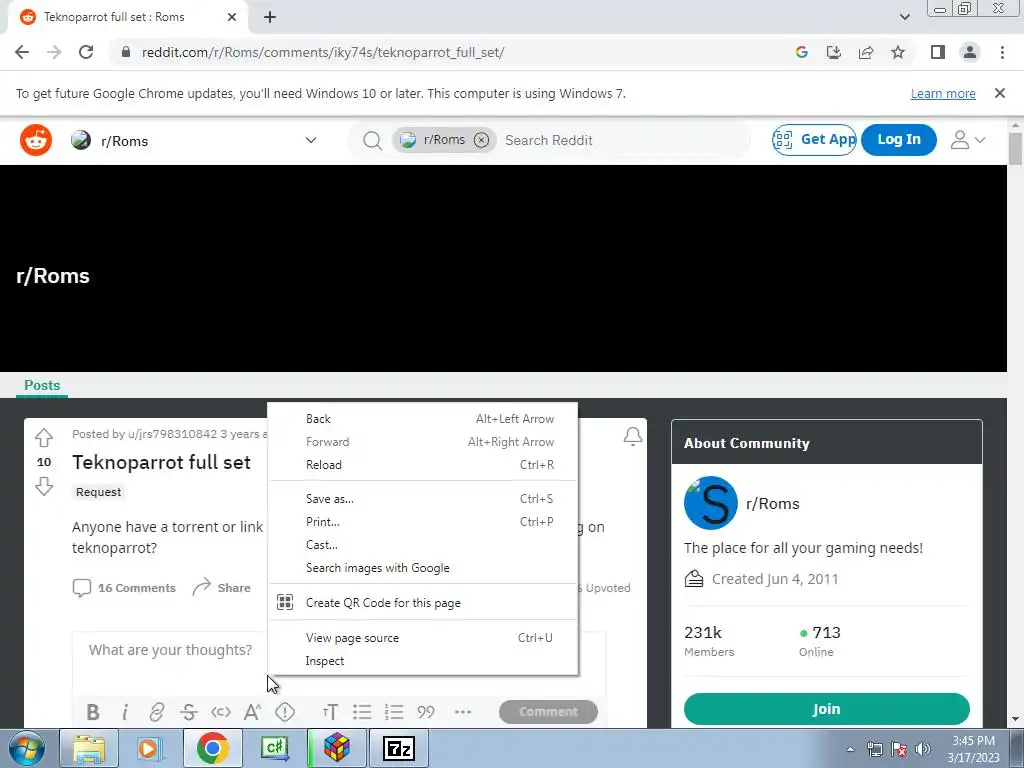Image resolution: width=1024 pixels, height=768 pixels.
Task: Insert a link in comment editor
Action: [x=157, y=712]
